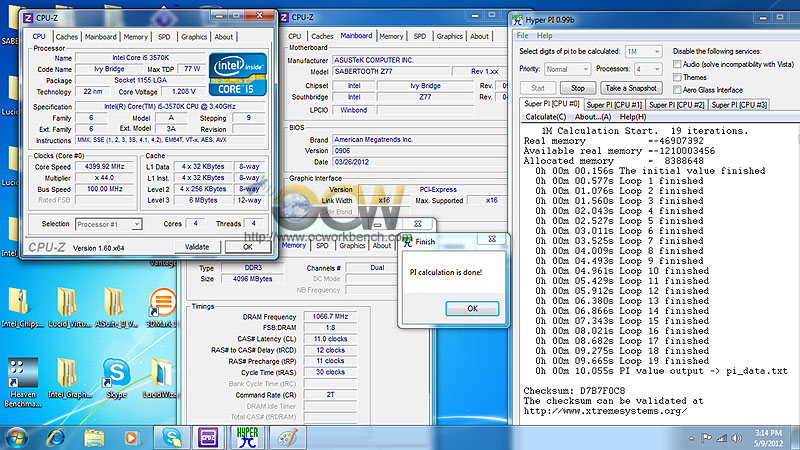Open Action Center flag icon

[706, 438]
